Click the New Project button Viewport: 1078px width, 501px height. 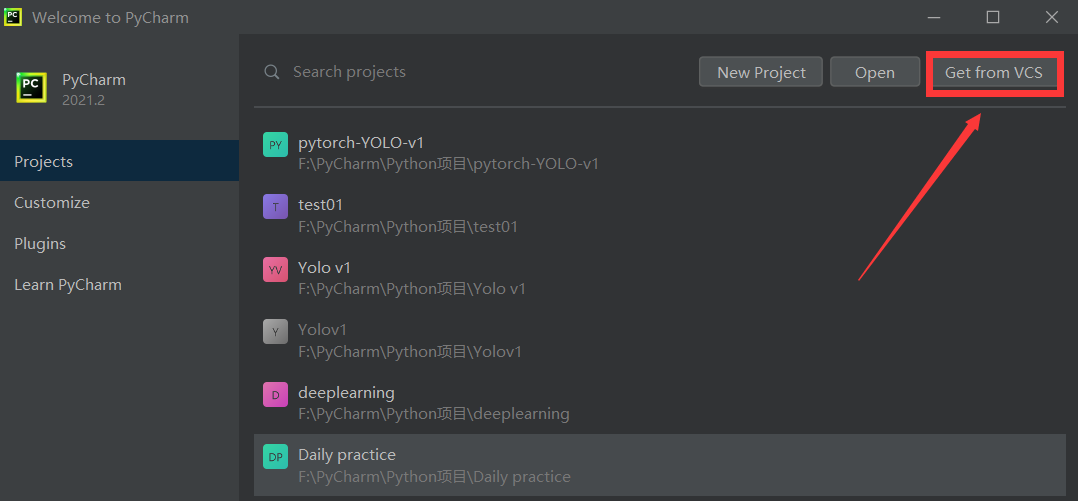click(761, 72)
